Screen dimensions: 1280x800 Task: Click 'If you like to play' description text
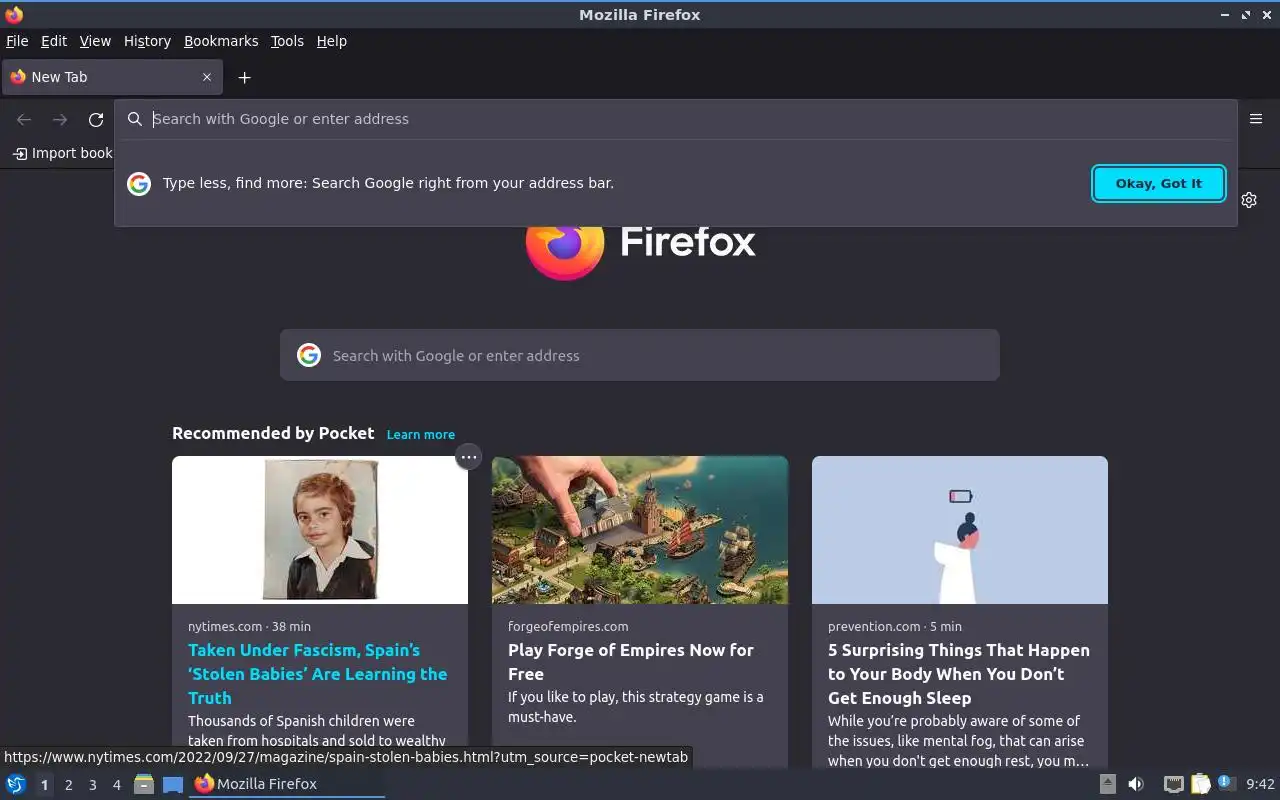(x=636, y=707)
